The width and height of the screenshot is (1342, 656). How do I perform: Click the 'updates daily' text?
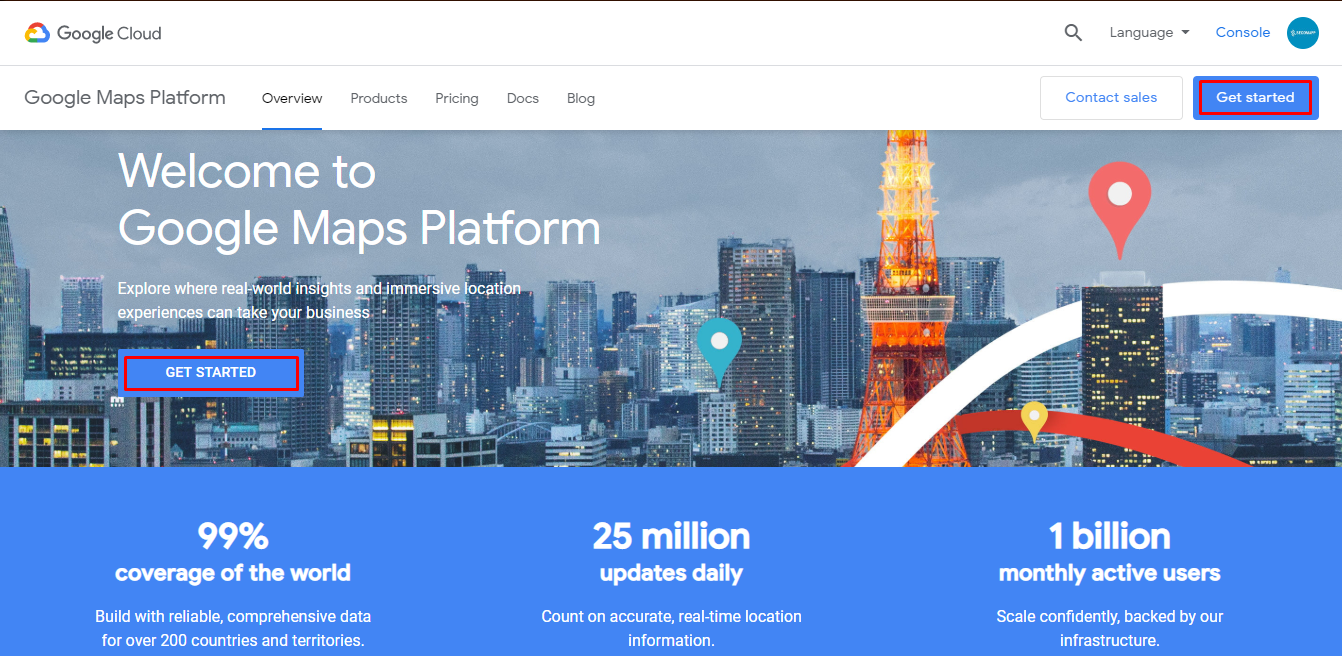click(x=671, y=573)
